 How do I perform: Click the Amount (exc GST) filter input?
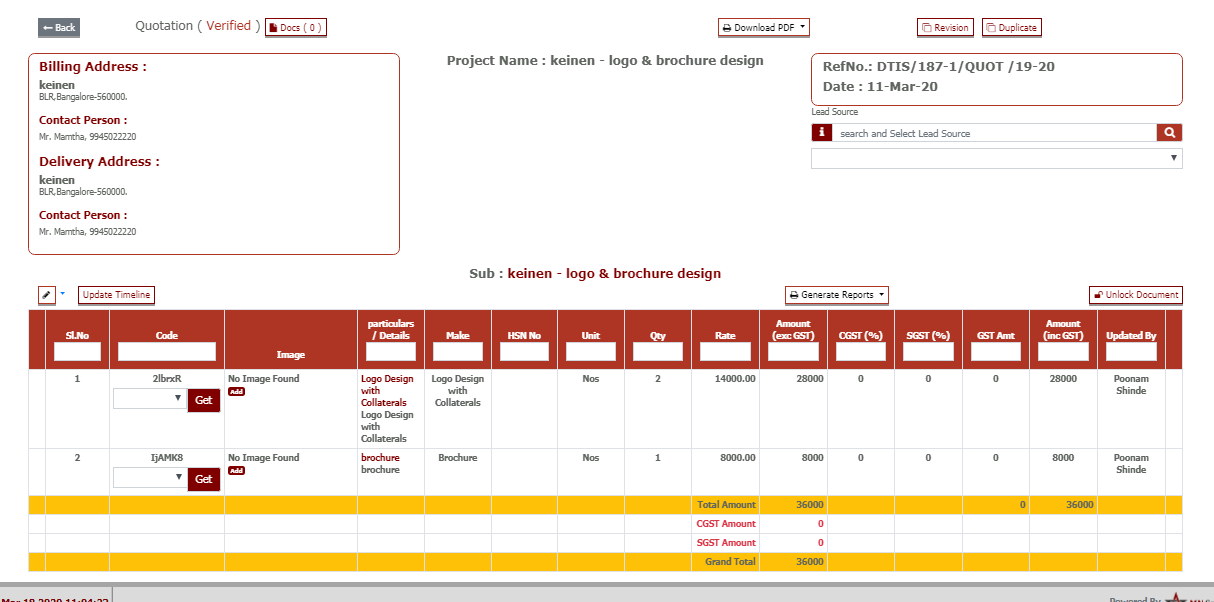click(x=793, y=351)
